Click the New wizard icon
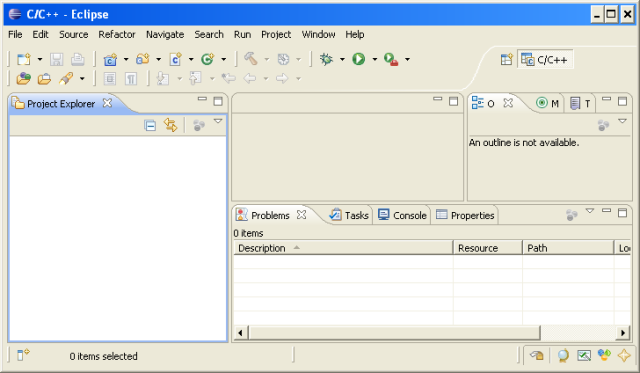 (24, 59)
